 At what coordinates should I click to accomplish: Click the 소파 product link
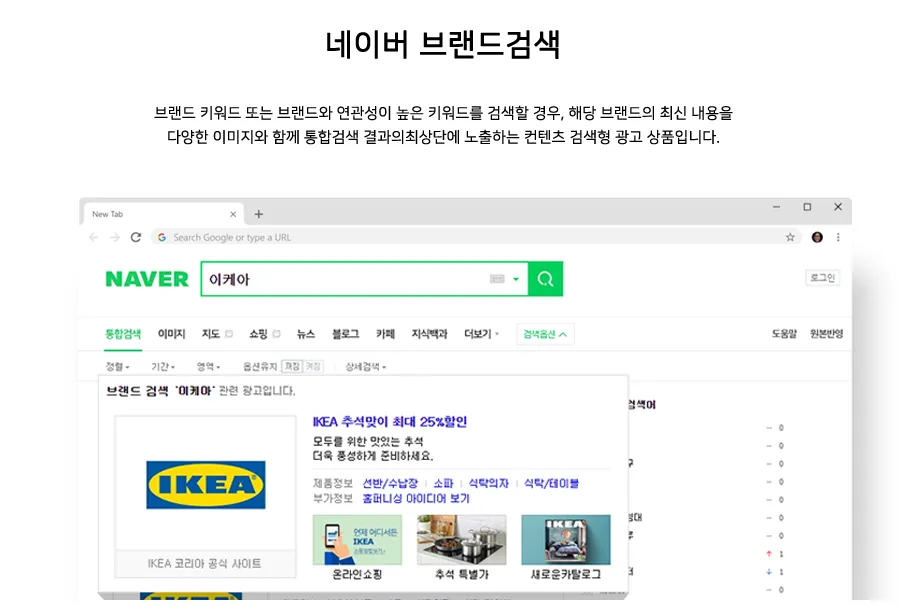click(x=443, y=483)
